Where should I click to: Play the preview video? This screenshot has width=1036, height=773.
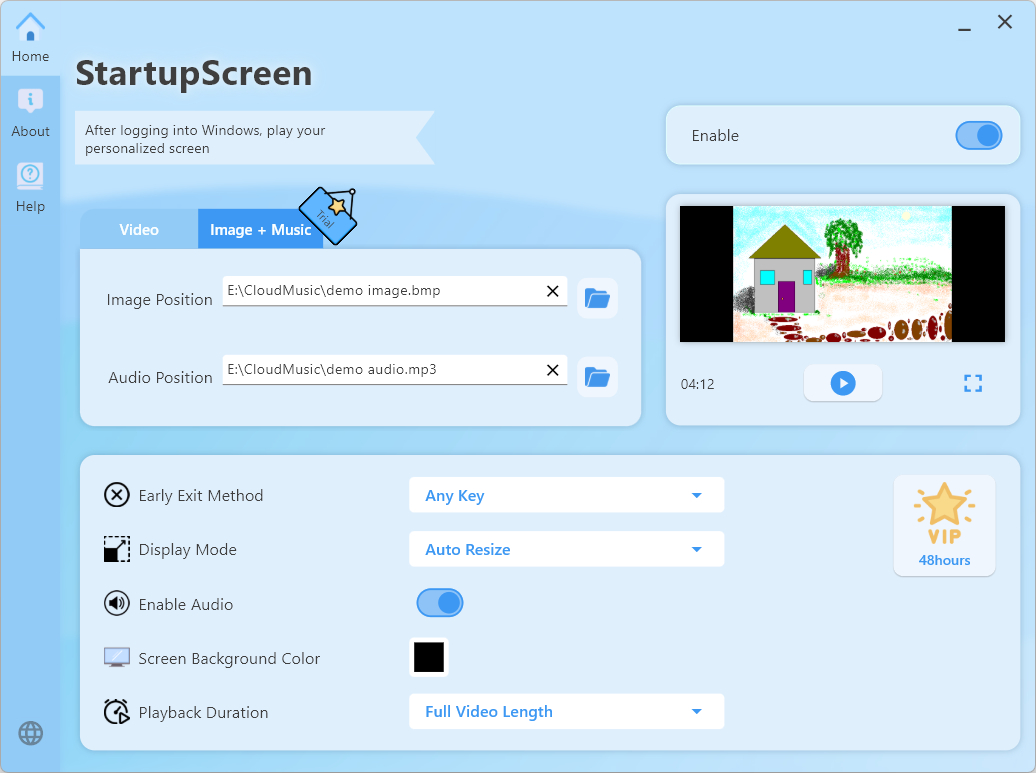point(843,383)
